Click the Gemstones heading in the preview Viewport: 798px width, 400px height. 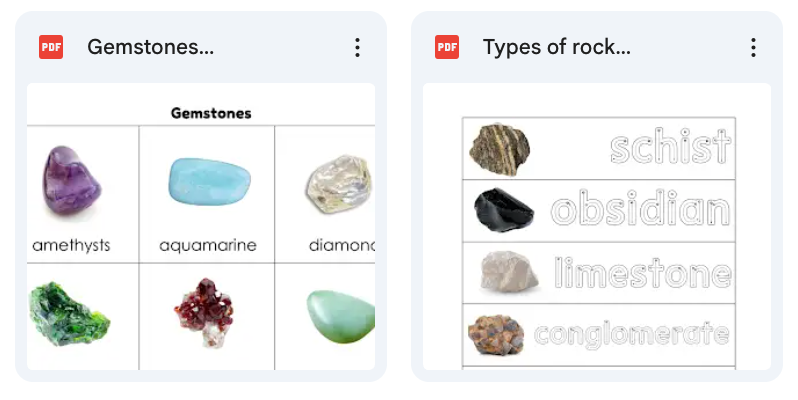pyautogui.click(x=211, y=113)
